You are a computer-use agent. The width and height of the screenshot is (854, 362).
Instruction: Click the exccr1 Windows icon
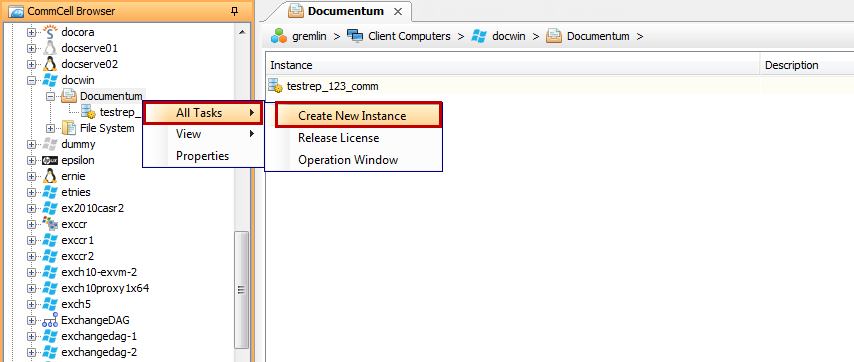click(50, 240)
